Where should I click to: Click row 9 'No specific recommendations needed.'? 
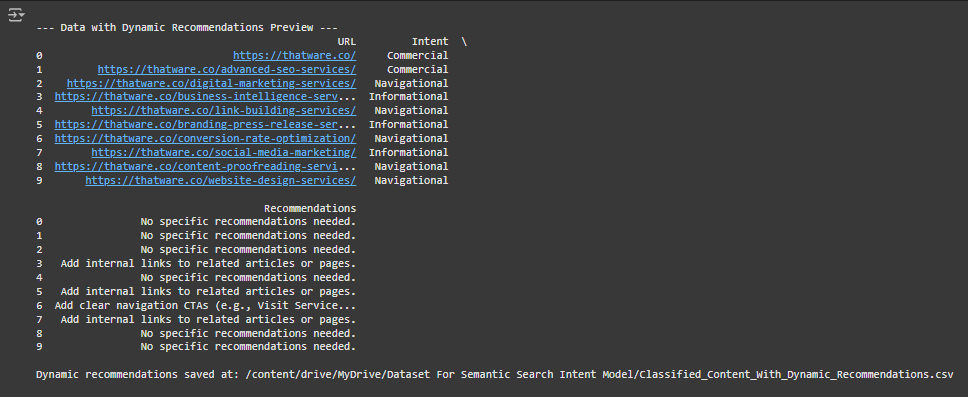click(x=248, y=347)
